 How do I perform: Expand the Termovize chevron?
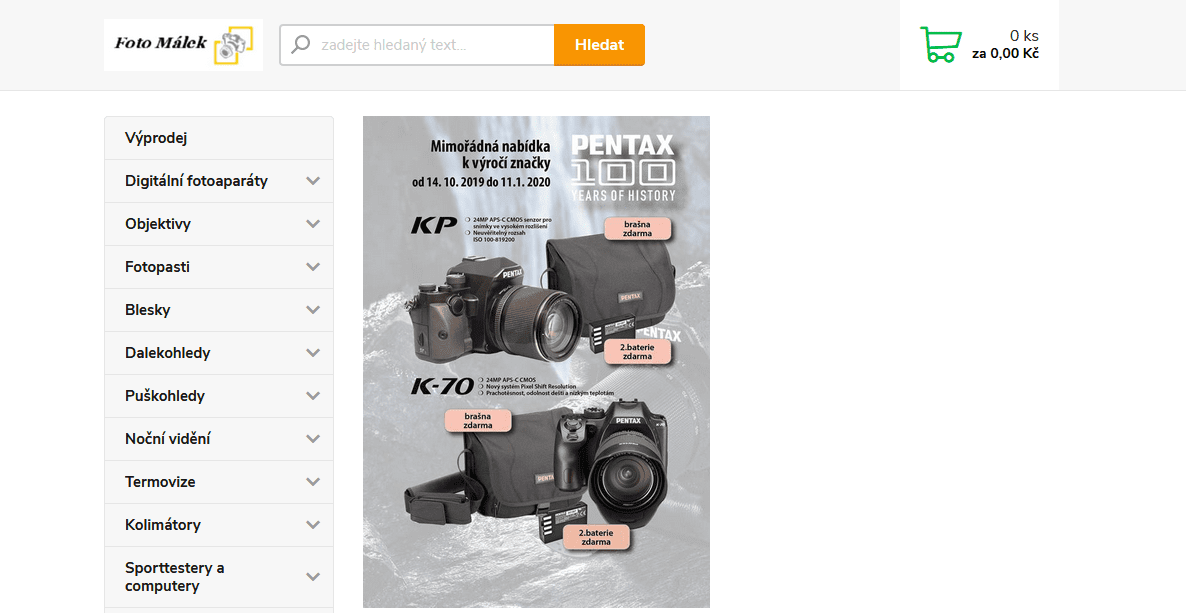pos(313,482)
